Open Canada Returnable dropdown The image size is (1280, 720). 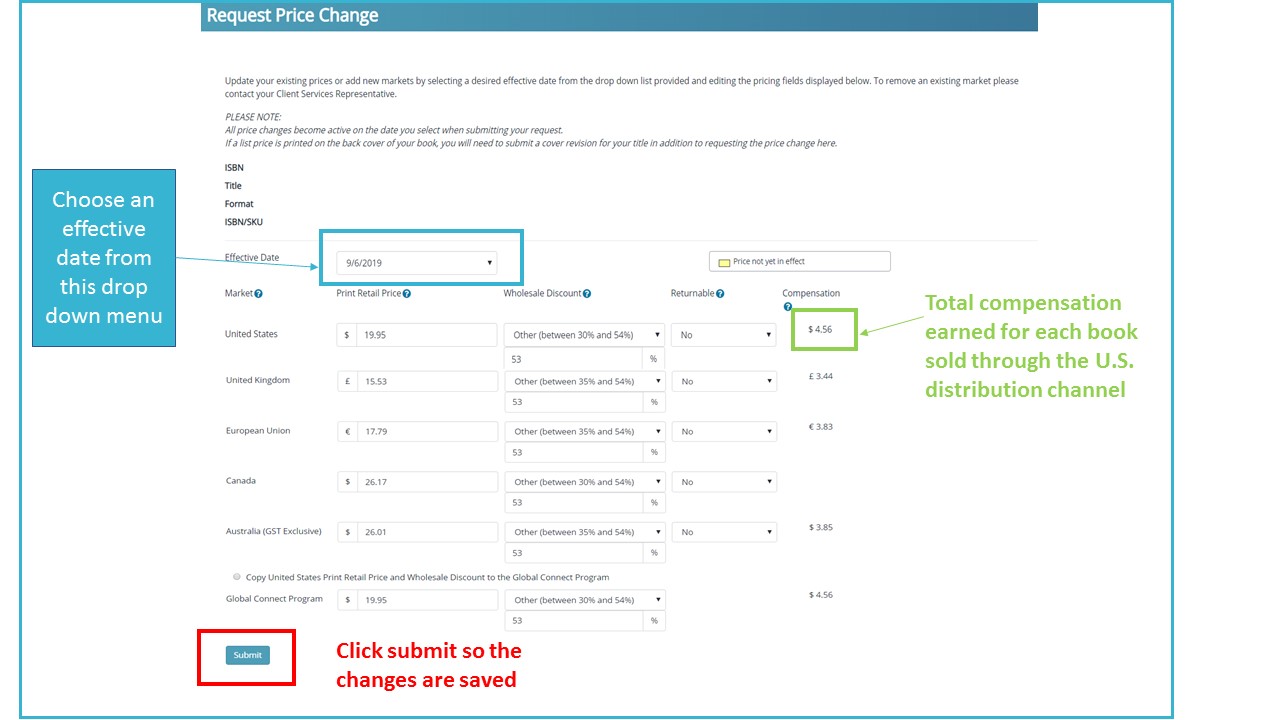point(724,481)
